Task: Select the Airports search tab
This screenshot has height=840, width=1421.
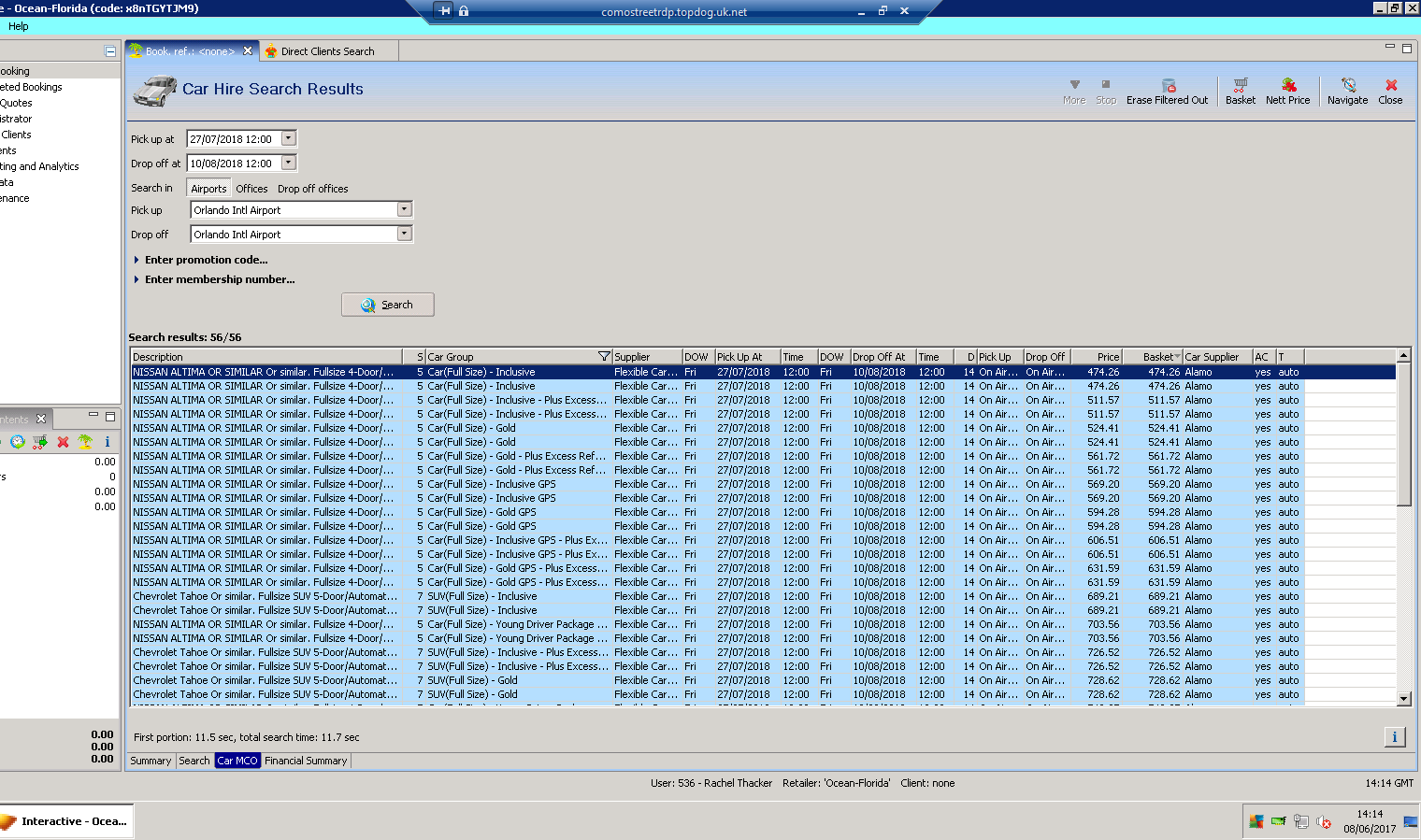Action: tap(208, 189)
